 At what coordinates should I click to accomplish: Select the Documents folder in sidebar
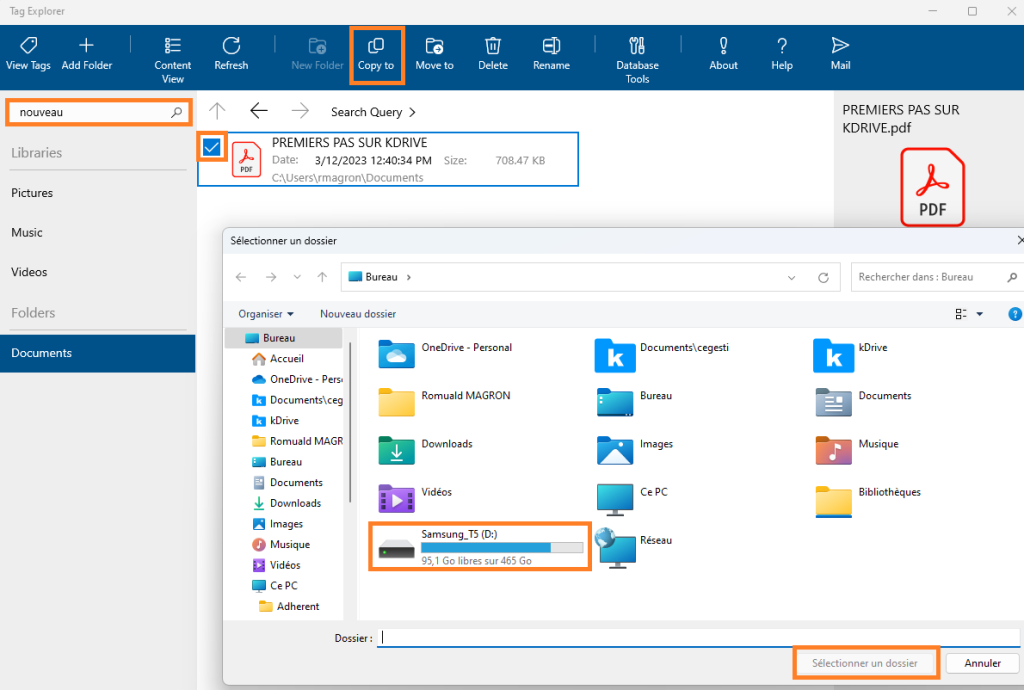pos(97,353)
